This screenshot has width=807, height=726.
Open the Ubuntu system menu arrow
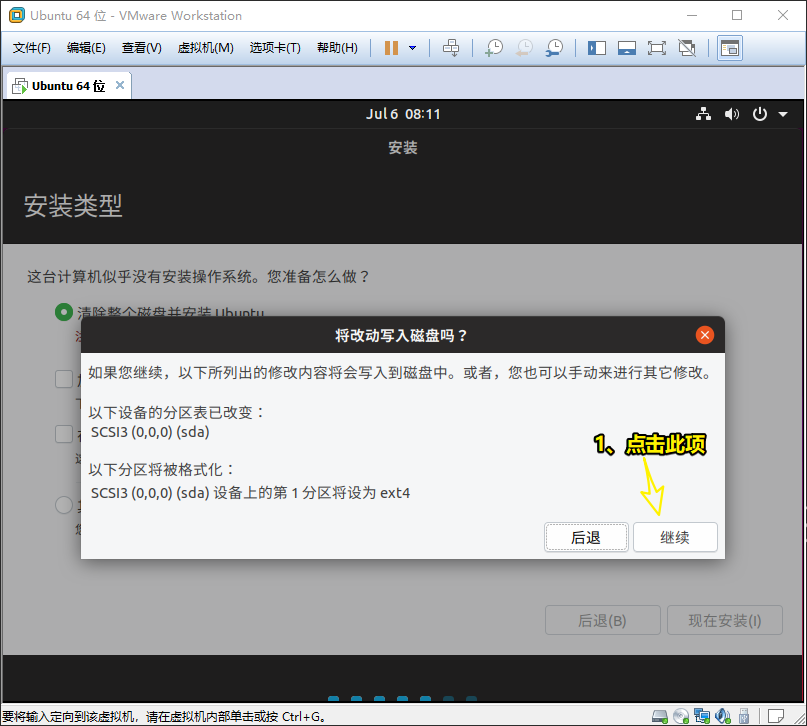[x=783, y=114]
